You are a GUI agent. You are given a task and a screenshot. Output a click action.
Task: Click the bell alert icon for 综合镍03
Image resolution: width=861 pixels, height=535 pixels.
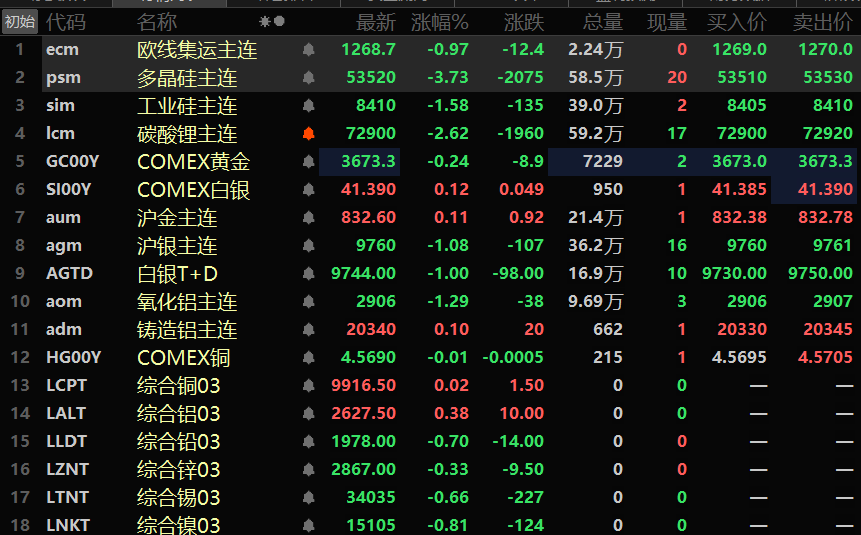309,526
